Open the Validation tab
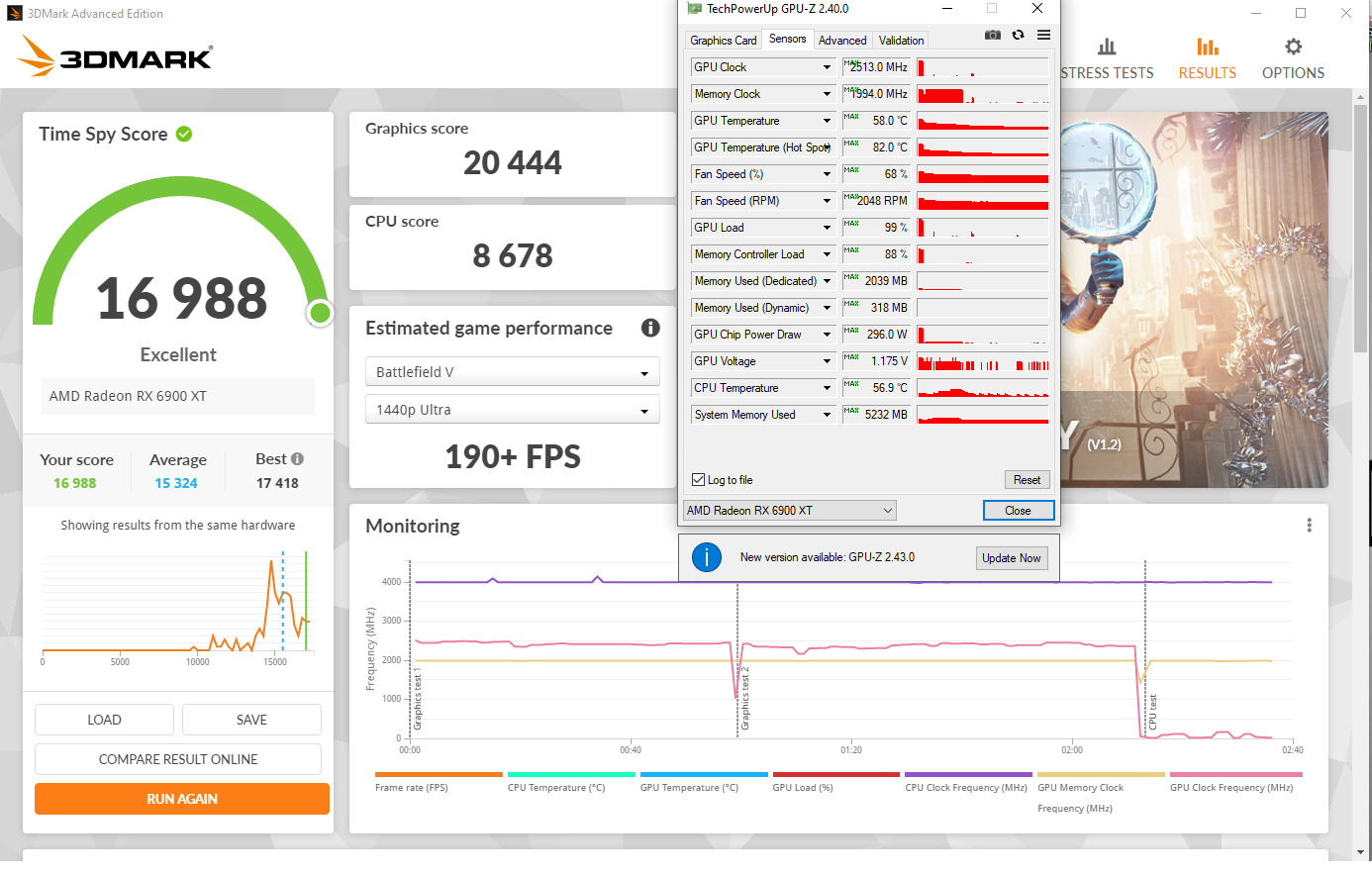 [902, 41]
